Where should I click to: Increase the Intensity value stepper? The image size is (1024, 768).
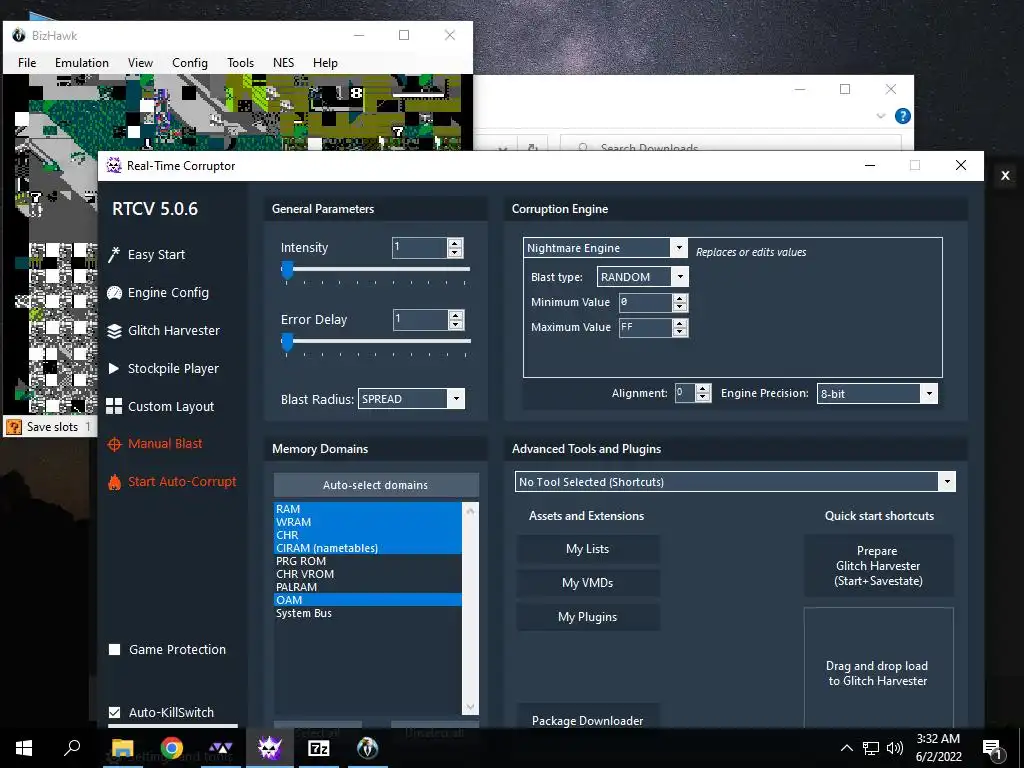455,243
